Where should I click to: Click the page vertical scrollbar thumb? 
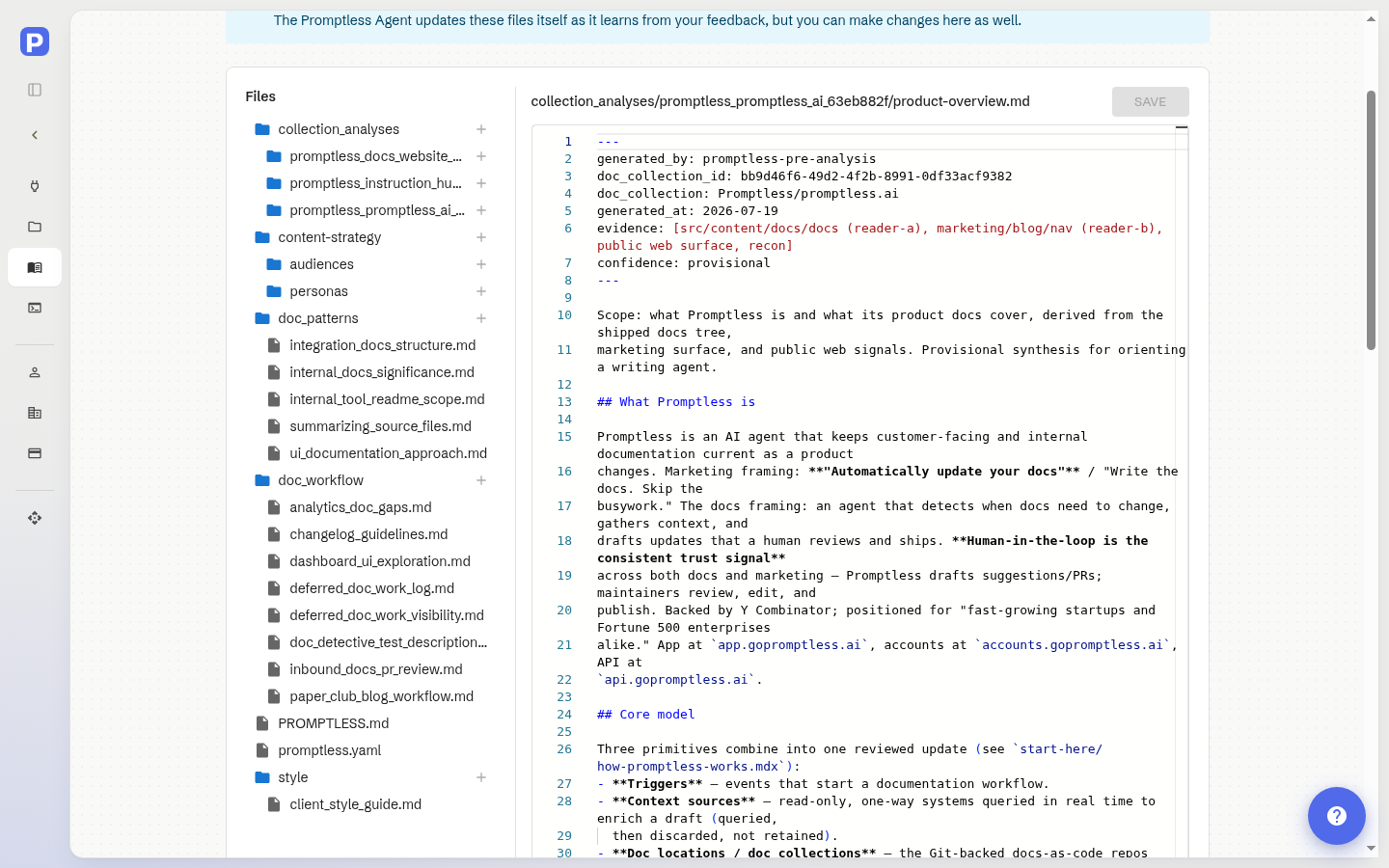(x=1371, y=220)
